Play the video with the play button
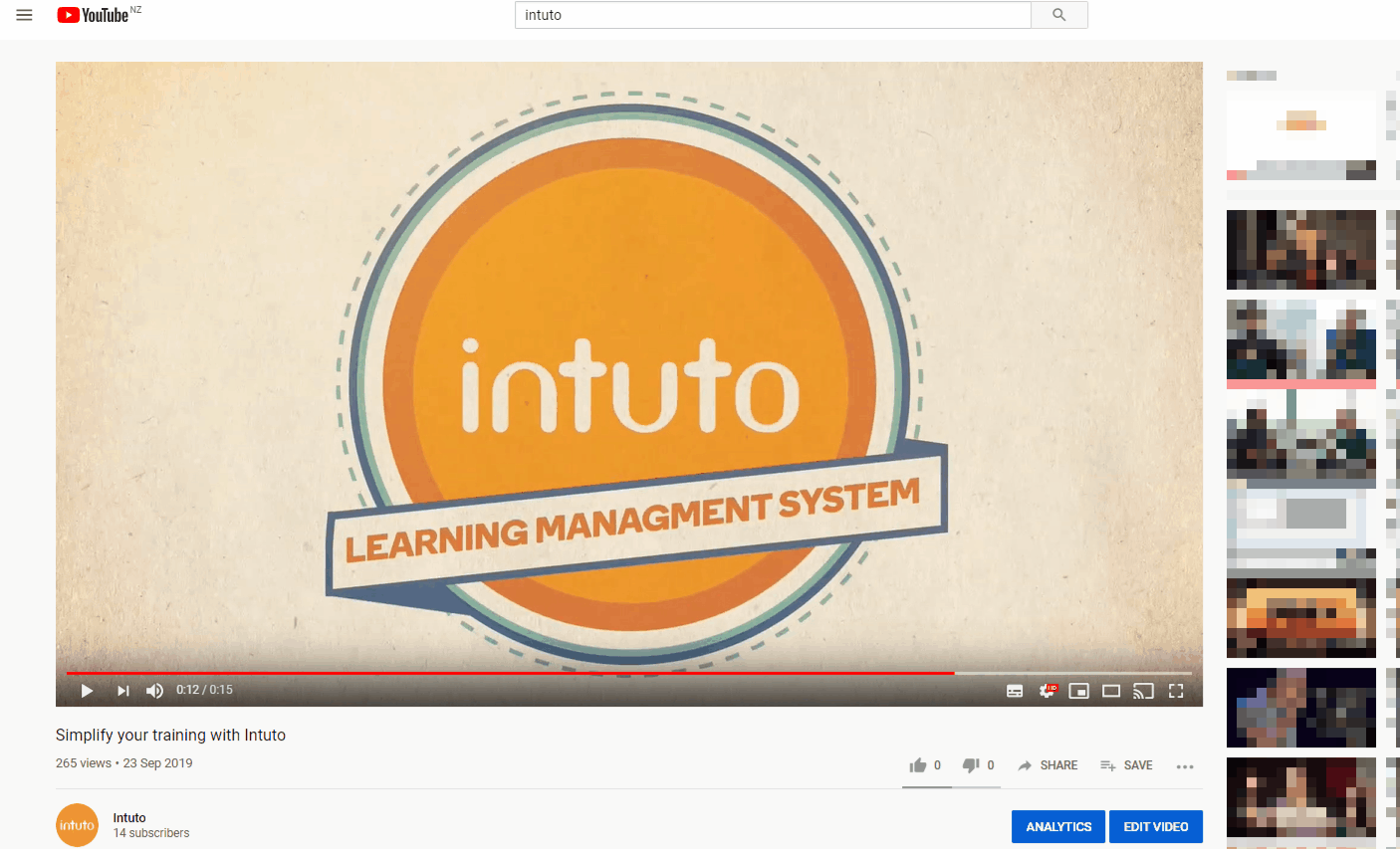1400x849 pixels. tap(87, 690)
